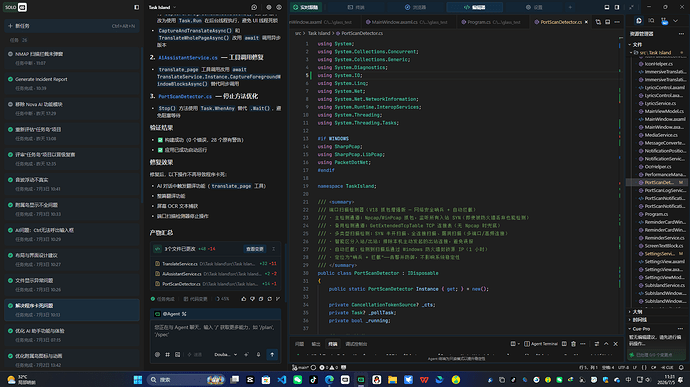The image size is (690, 387).
Task: Open the search panel in right sidebar
Action: [651, 21]
